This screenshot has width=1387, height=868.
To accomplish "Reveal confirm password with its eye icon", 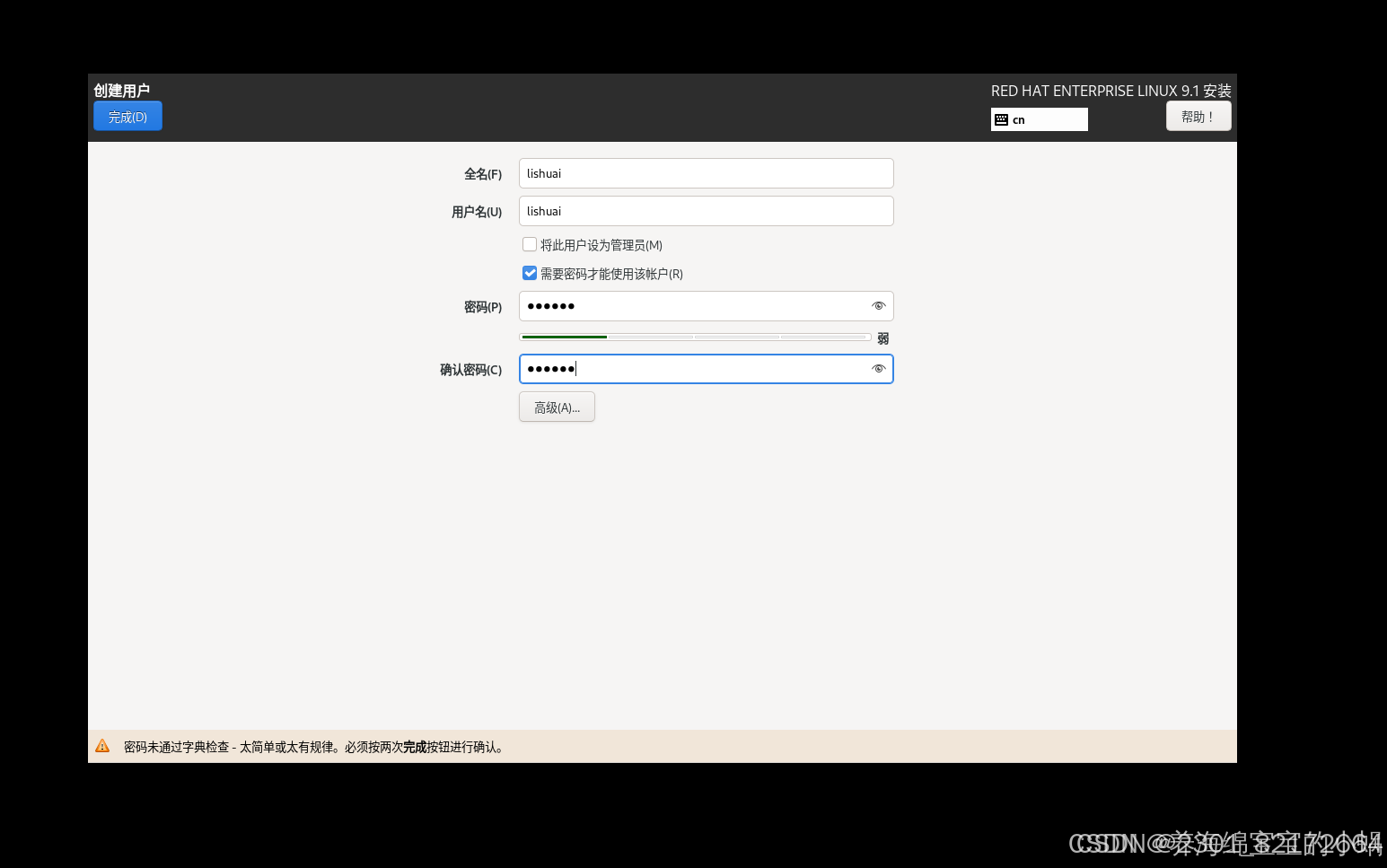I will (879, 369).
